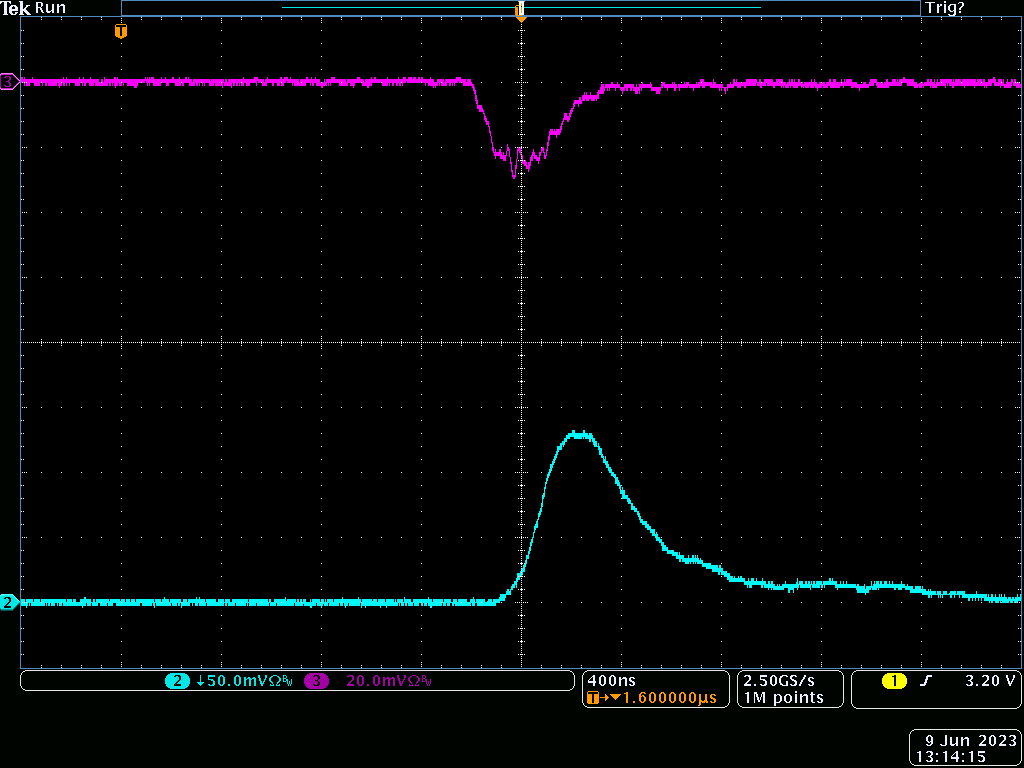Click the channel 2 ground reference marker
Viewport: 1024px width, 768px height.
[x=9, y=603]
